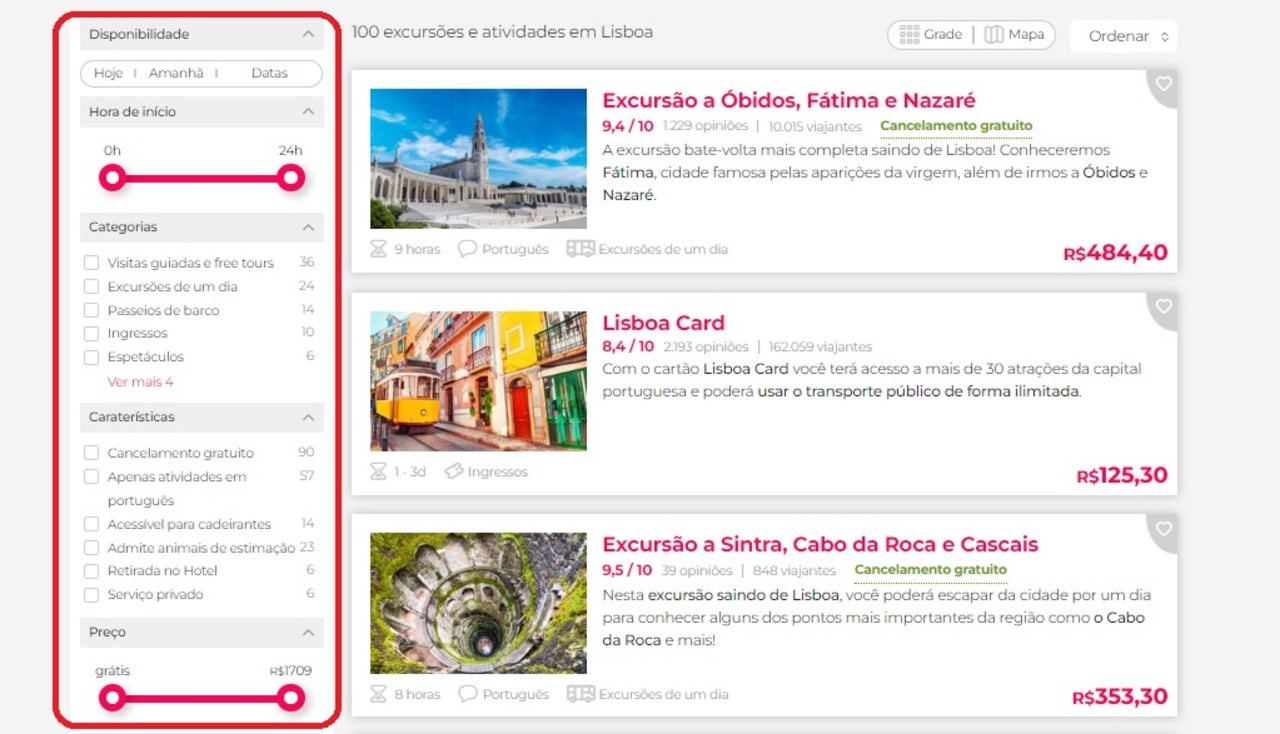Collapse the Hora de início section
Image resolution: width=1280 pixels, height=734 pixels.
click(x=308, y=112)
